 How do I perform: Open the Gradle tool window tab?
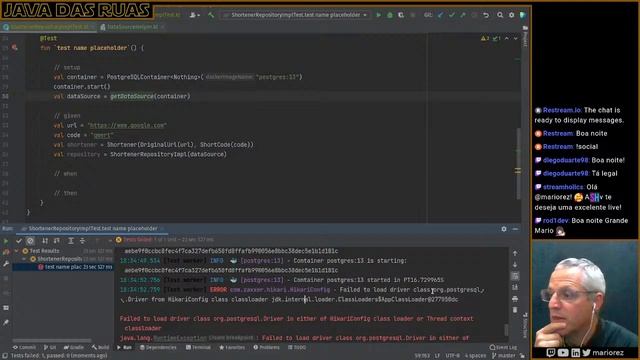pos(73,348)
